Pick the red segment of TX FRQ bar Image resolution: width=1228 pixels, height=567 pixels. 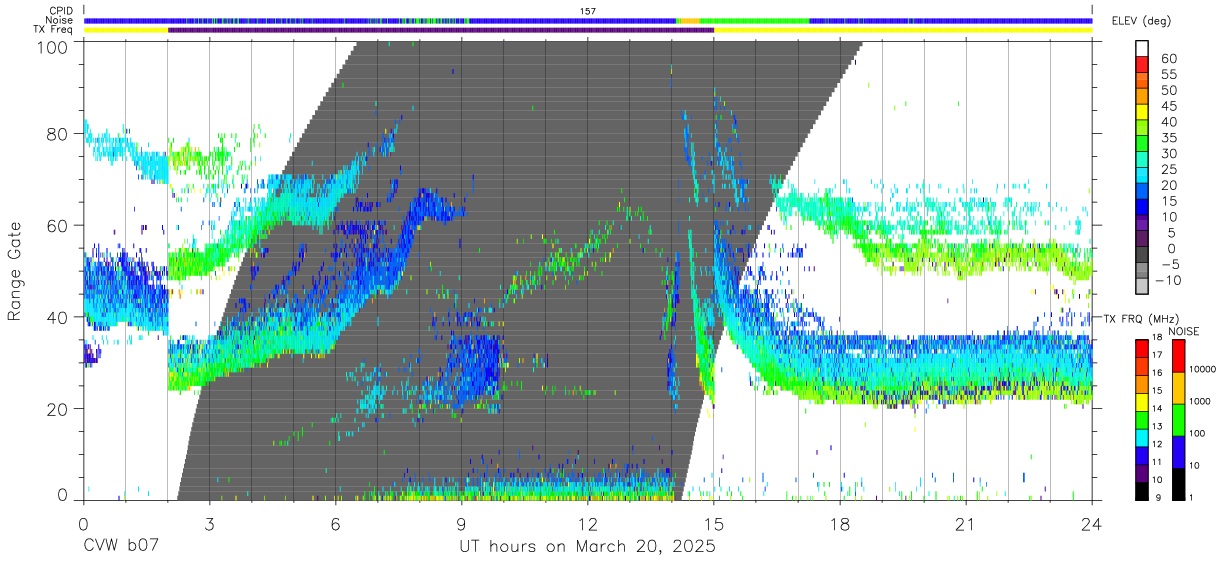click(1142, 348)
